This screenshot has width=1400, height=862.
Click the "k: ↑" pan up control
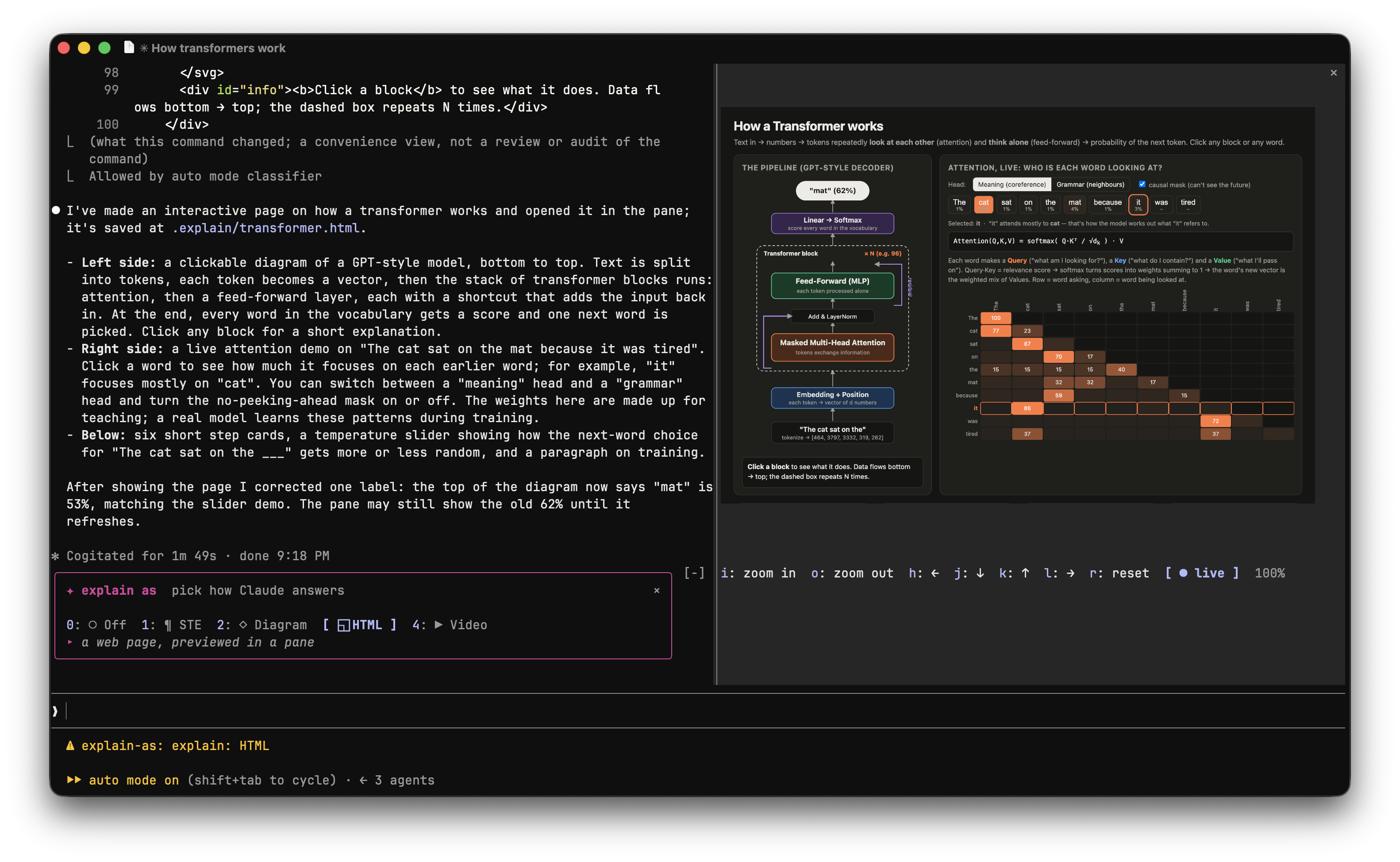(1014, 573)
